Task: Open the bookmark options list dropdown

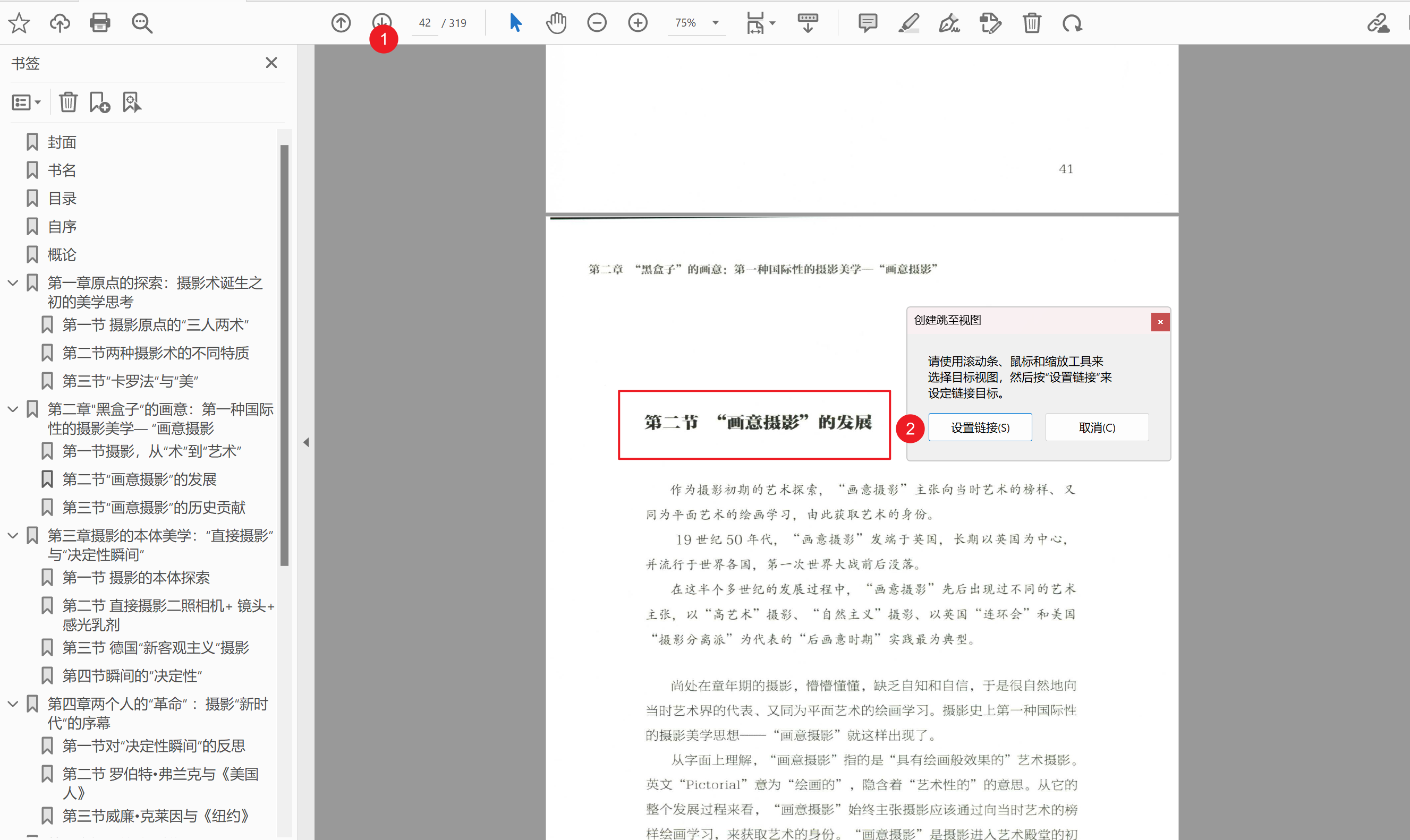Action: 26,102
